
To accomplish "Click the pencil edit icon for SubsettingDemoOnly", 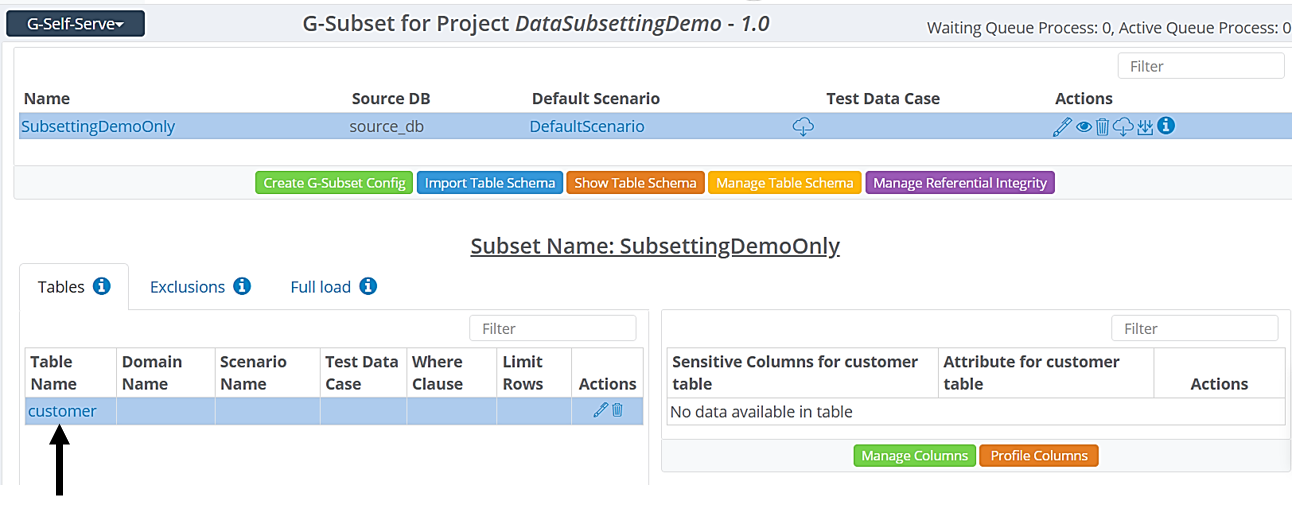I will pos(1062,127).
